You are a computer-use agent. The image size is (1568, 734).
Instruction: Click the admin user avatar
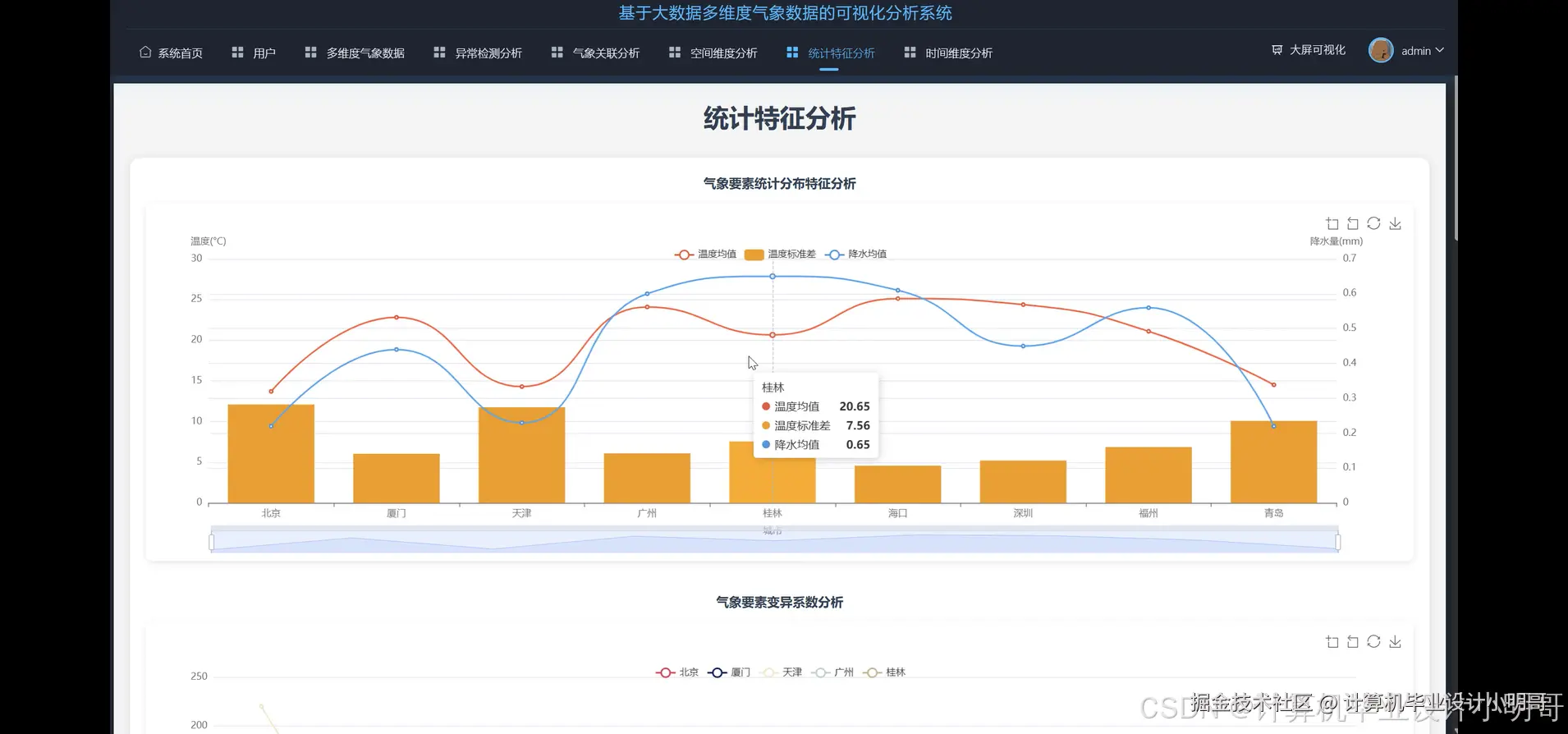(1381, 50)
